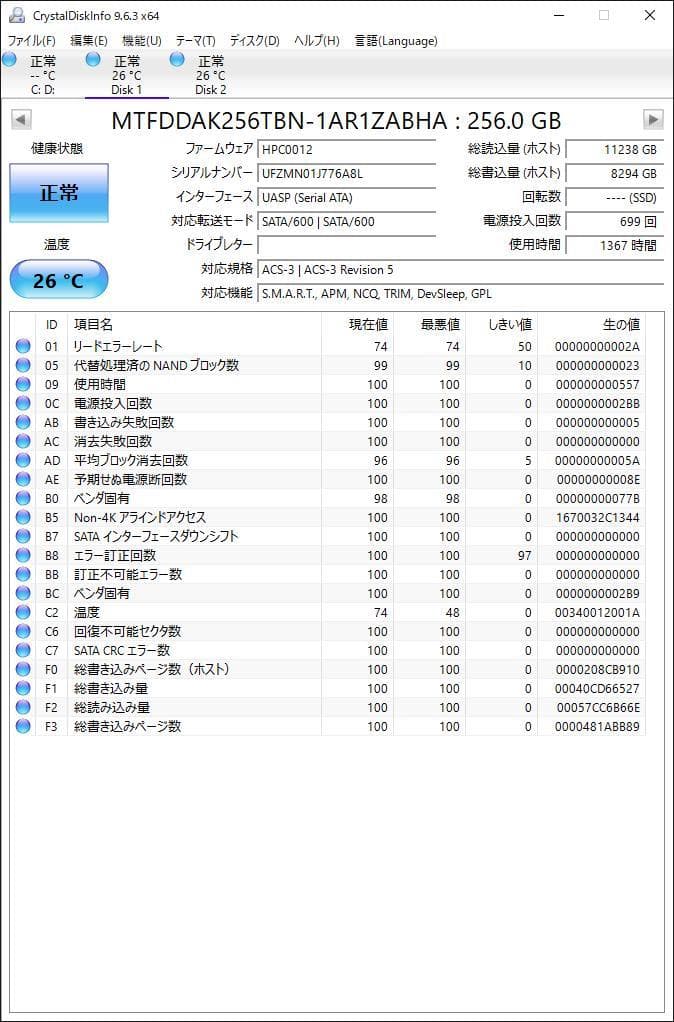Click status icon for ID F3 row
Image resolution: width=674 pixels, height=1022 pixels.
(23, 726)
